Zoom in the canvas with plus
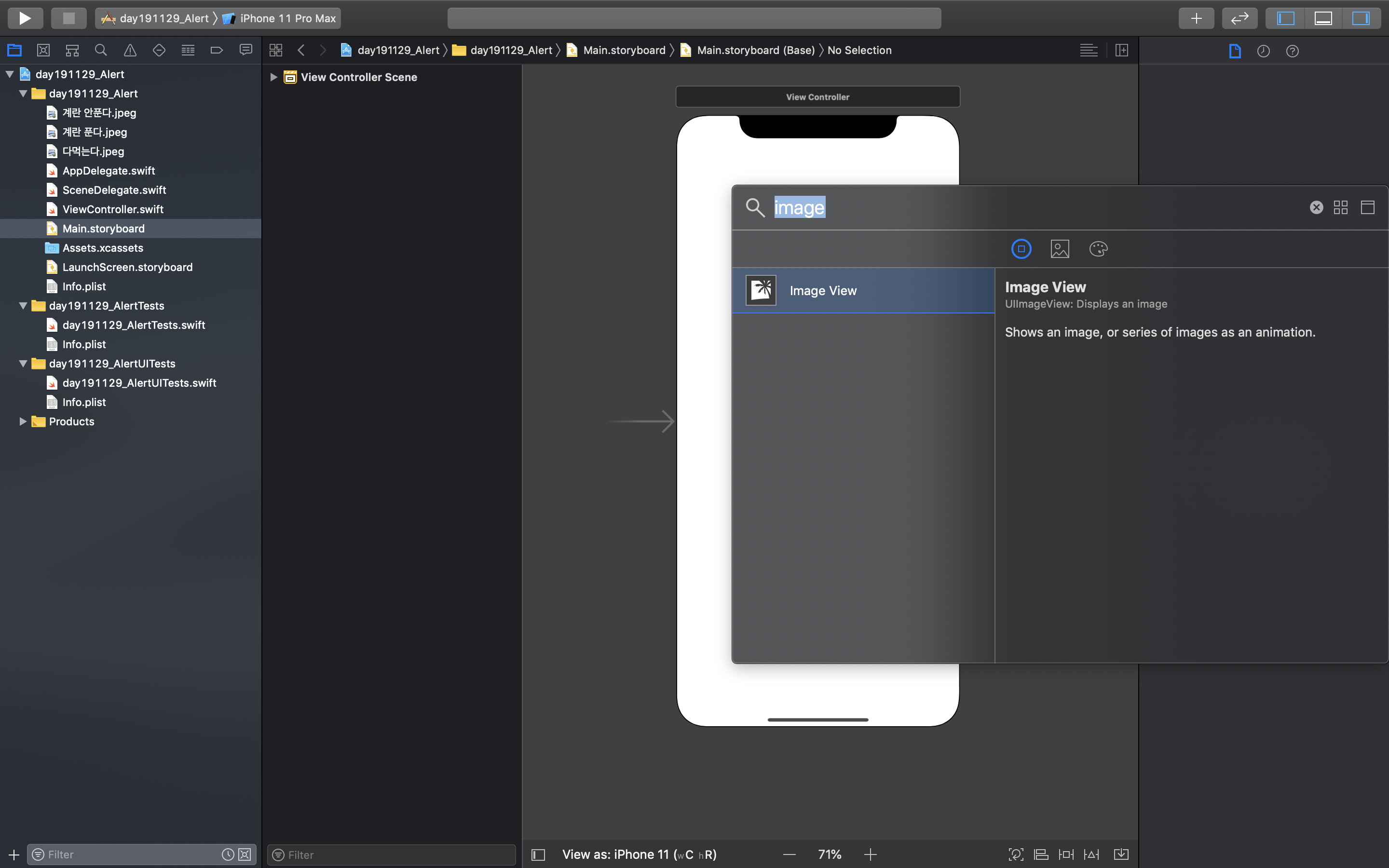Image resolution: width=1389 pixels, height=868 pixels. (870, 854)
